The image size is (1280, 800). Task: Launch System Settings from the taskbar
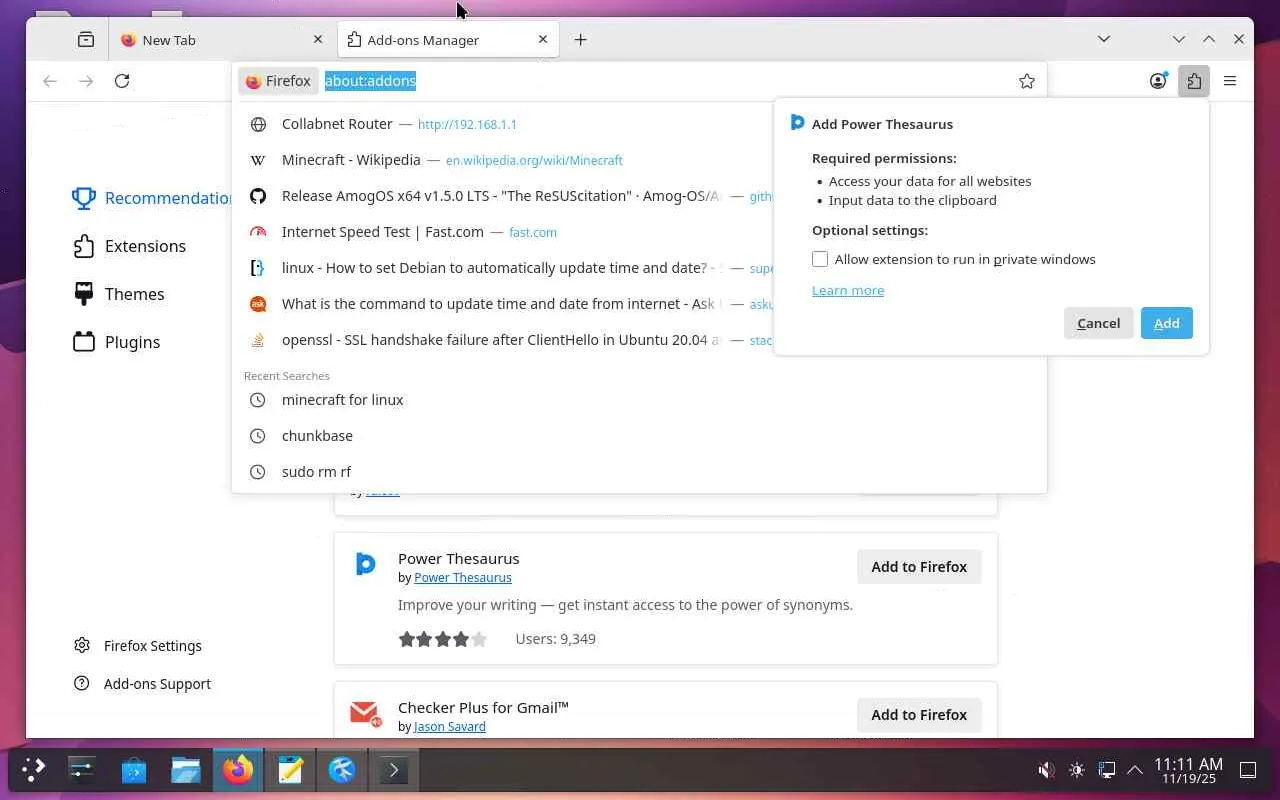[x=81, y=769]
